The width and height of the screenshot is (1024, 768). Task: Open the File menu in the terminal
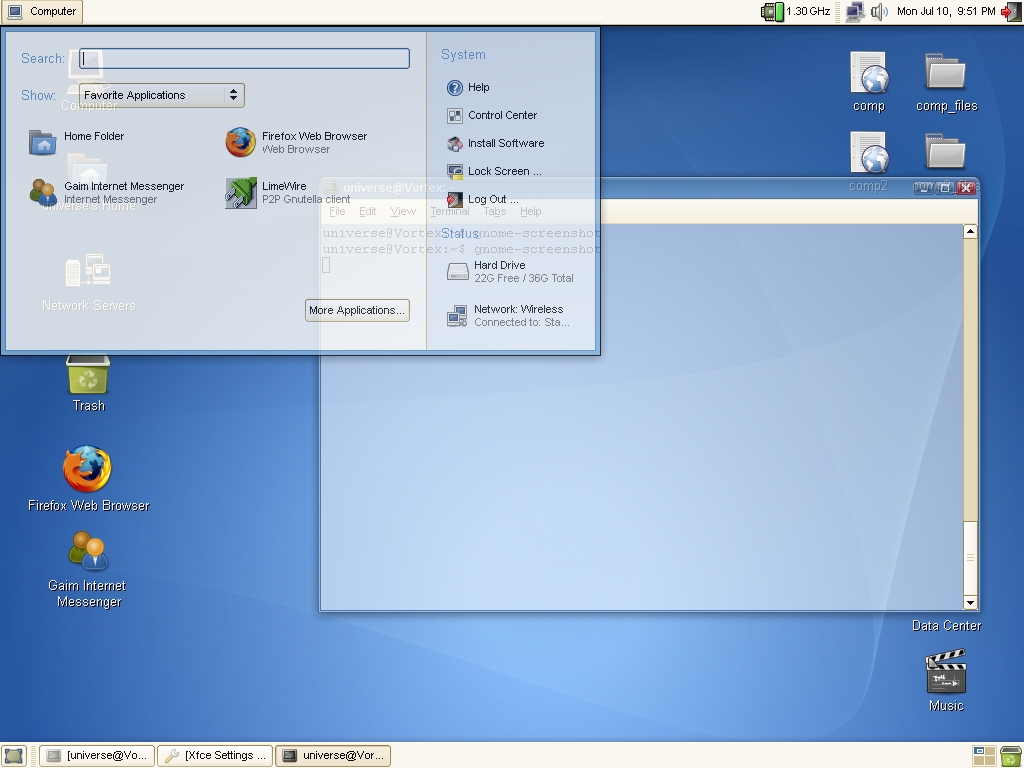point(337,211)
